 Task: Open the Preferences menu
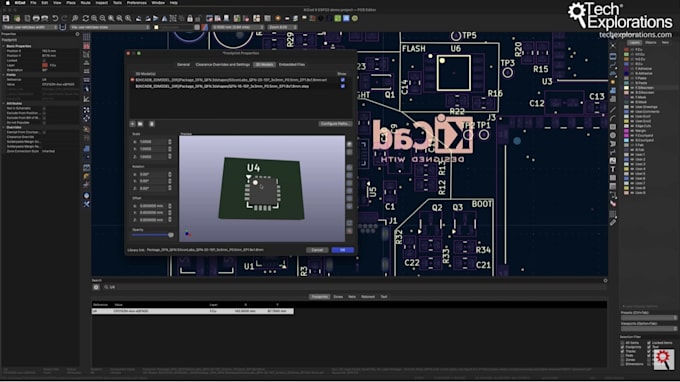pyautogui.click(x=137, y=3)
